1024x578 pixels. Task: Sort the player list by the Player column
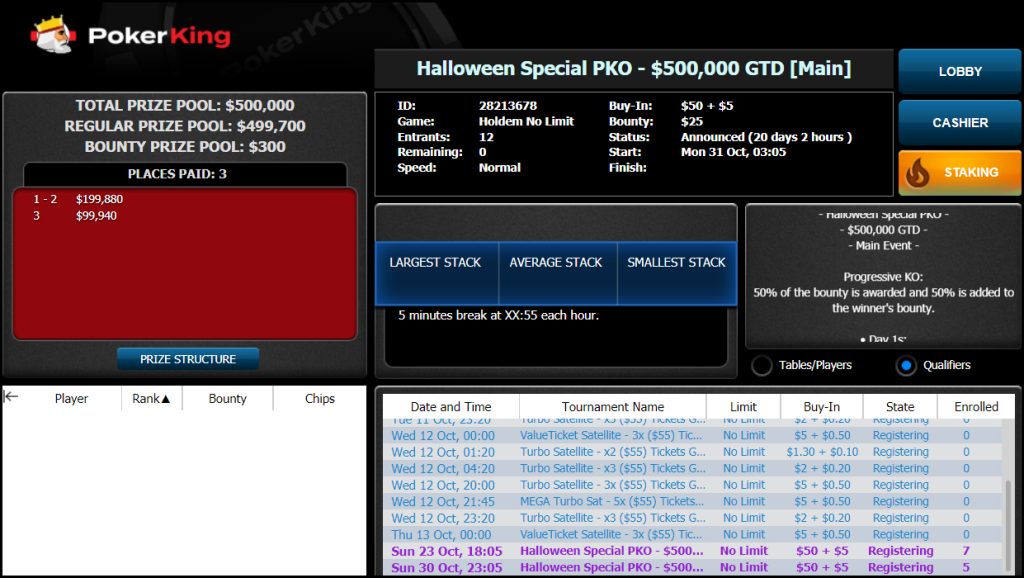[x=71, y=398]
